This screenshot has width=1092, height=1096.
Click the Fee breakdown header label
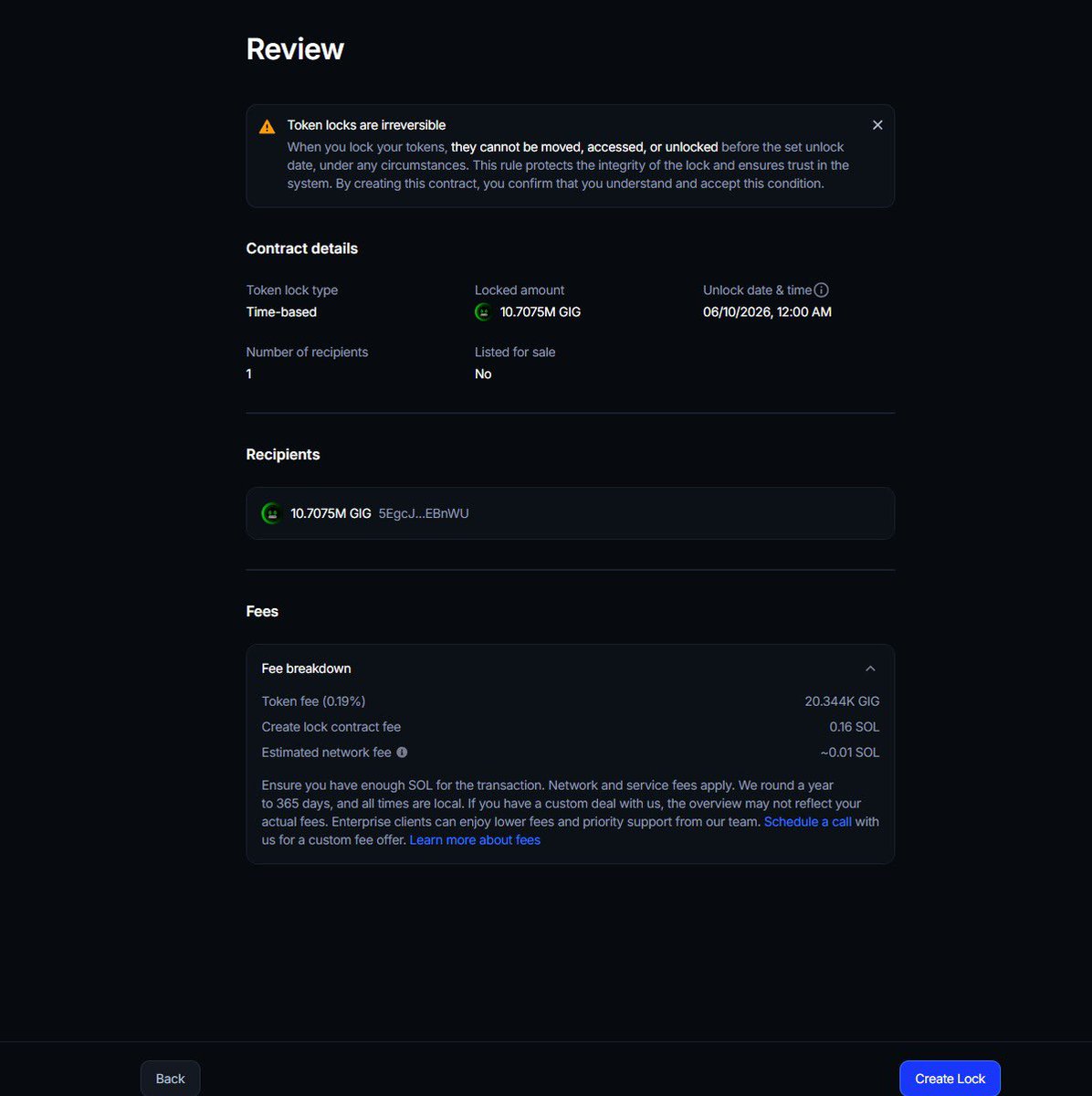(x=306, y=669)
